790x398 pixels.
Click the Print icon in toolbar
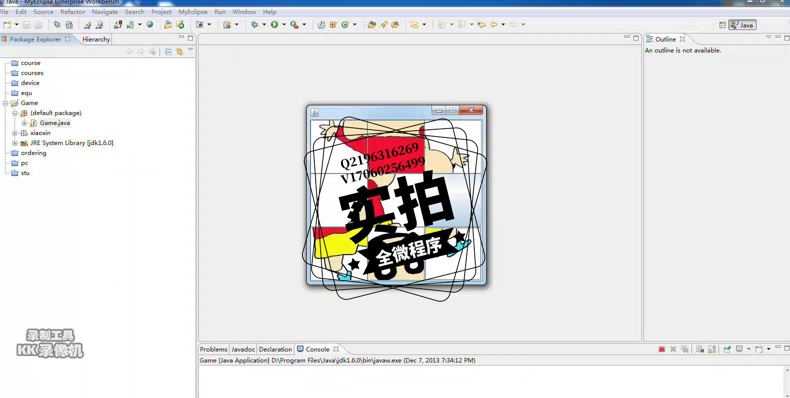[x=38, y=25]
